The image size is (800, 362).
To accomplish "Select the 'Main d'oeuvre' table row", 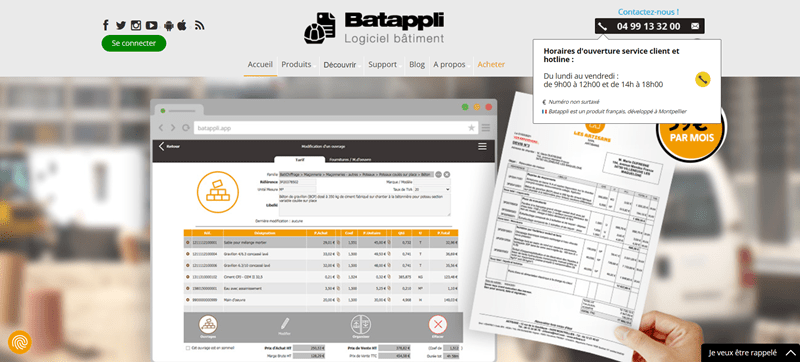I will [x=321, y=300].
